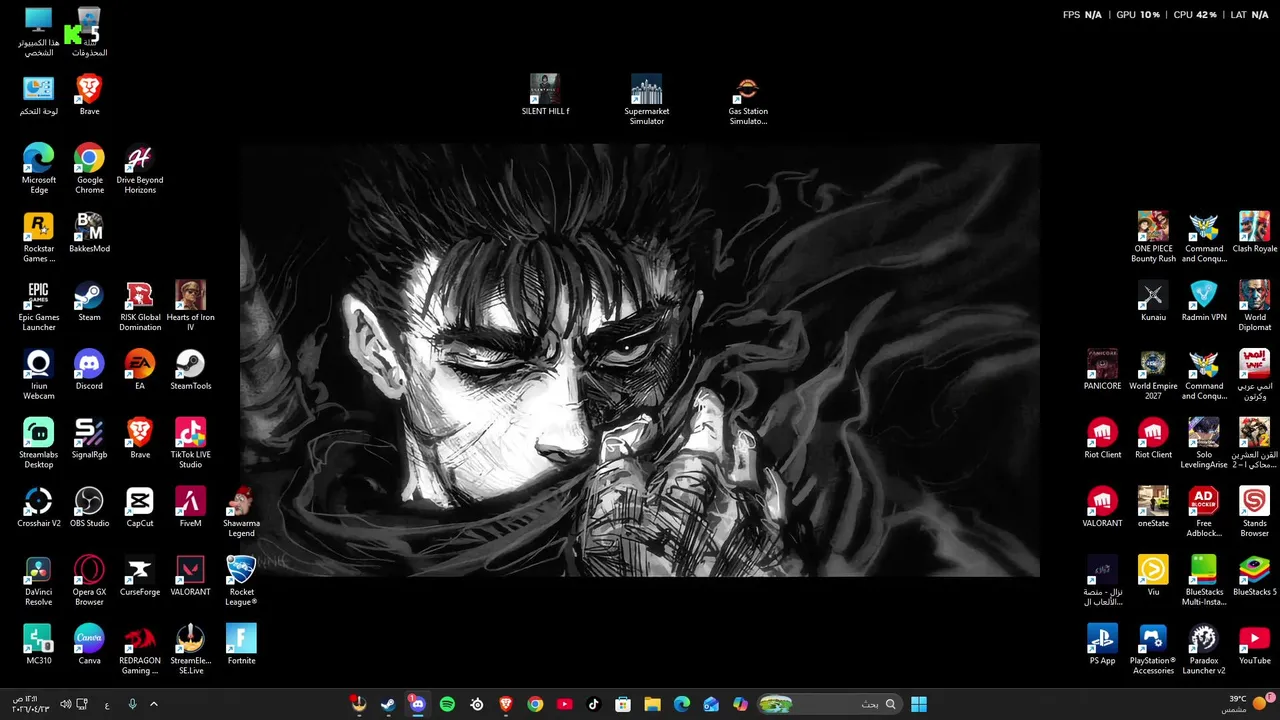
Task: Select the Stands Browser icon
Action: coord(1254,512)
